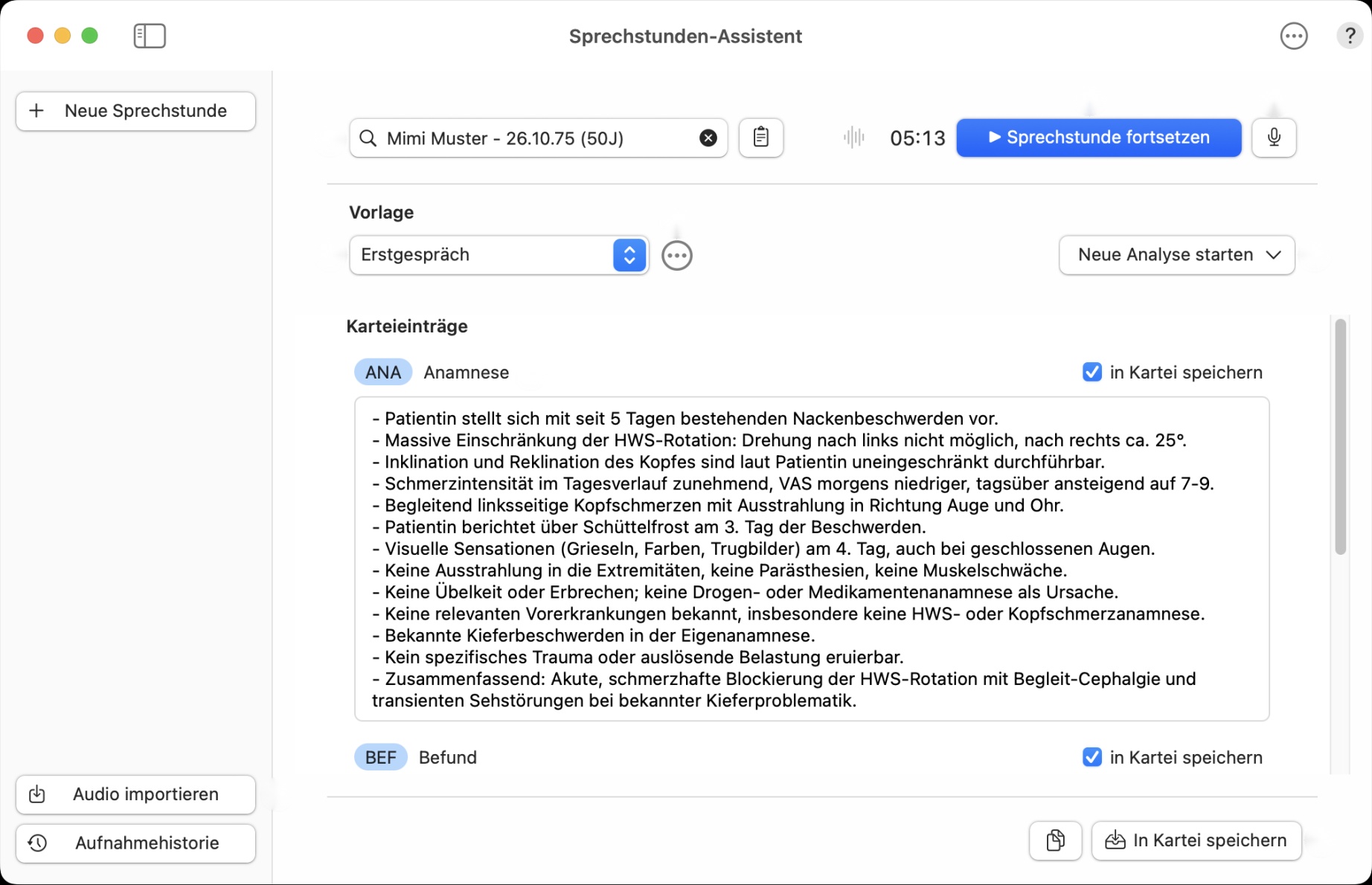The image size is (1372, 885).
Task: Click the 05:13 recording timer
Action: (x=917, y=138)
